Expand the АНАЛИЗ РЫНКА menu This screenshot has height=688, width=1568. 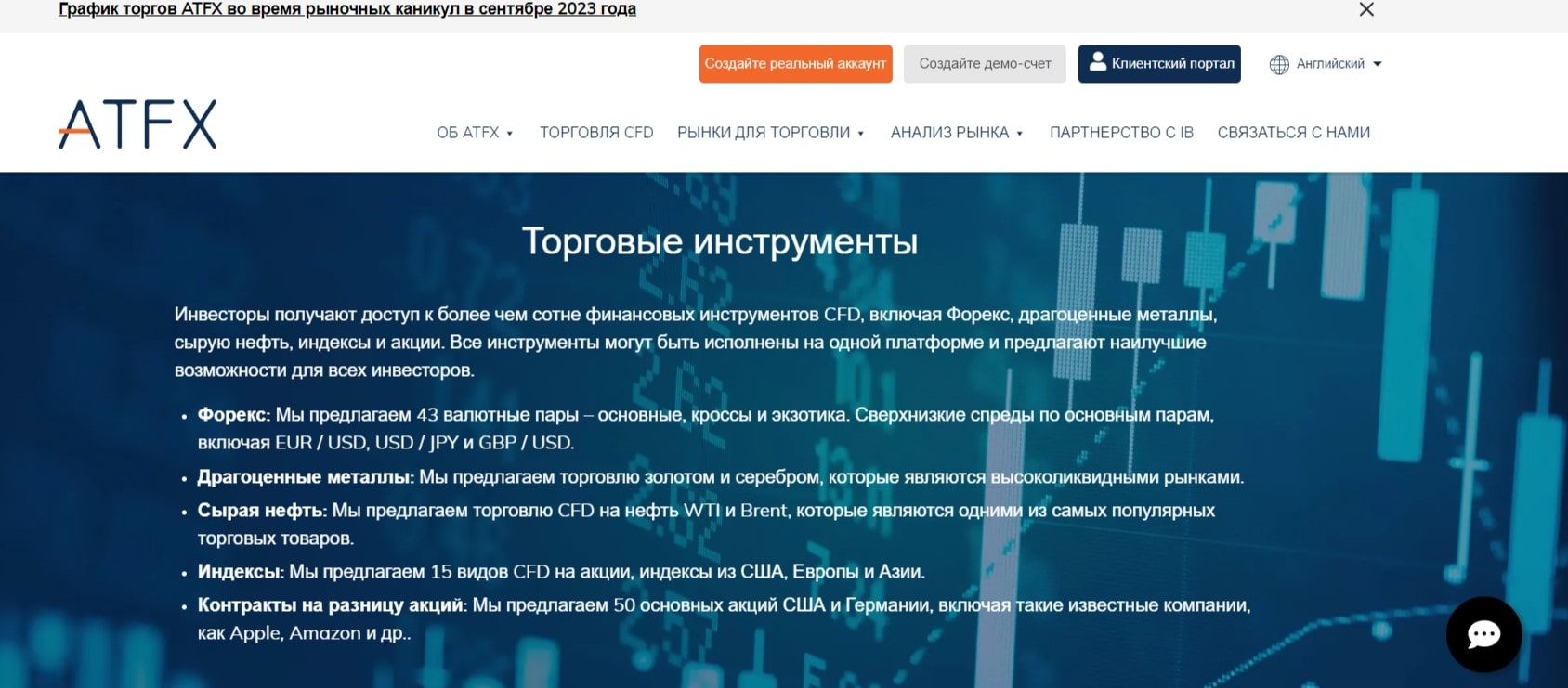point(957,133)
